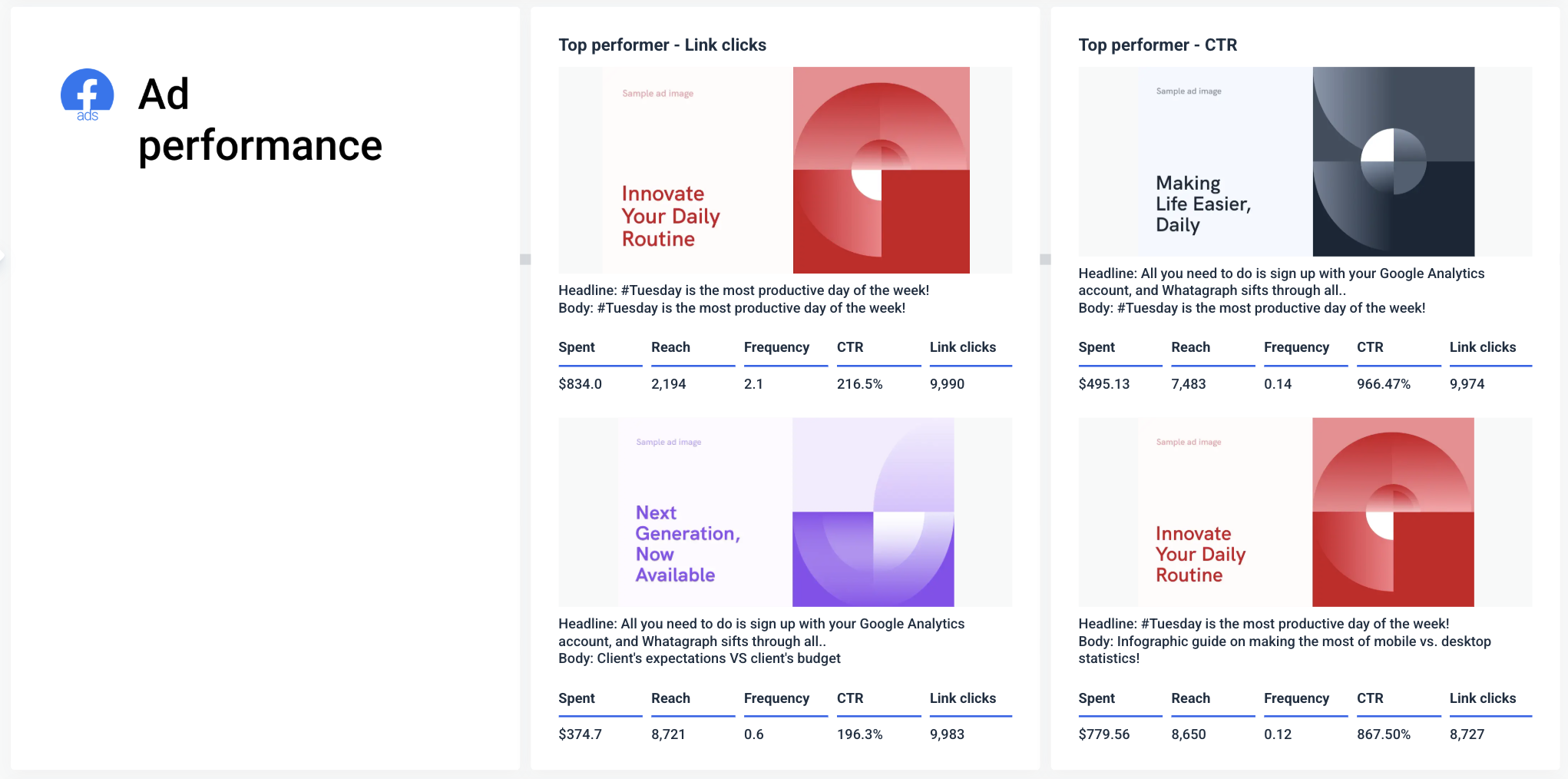The height and width of the screenshot is (779, 1568).
Task: Click the Link clicks header above 9,990
Action: pos(961,347)
